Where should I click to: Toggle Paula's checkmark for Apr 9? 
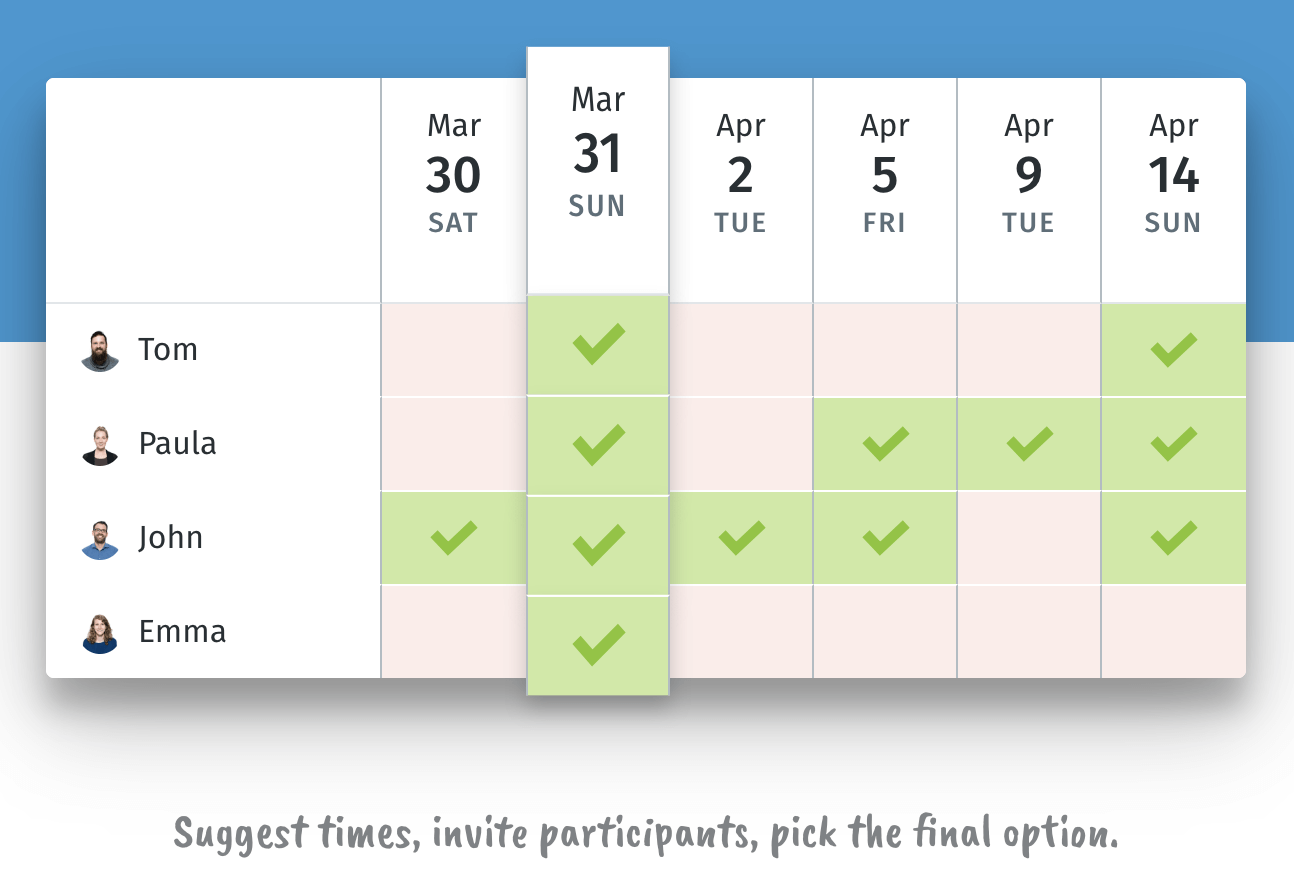click(1029, 443)
